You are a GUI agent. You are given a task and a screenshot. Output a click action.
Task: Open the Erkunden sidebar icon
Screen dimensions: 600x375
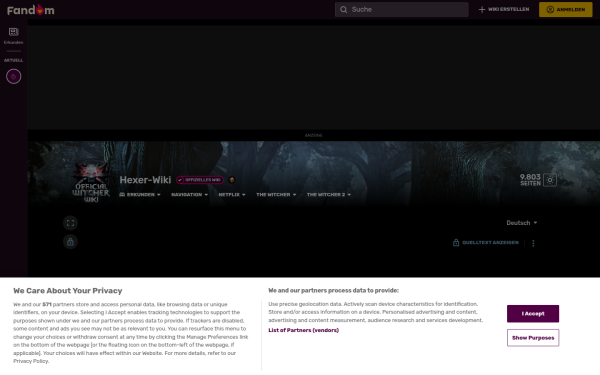tap(13, 36)
